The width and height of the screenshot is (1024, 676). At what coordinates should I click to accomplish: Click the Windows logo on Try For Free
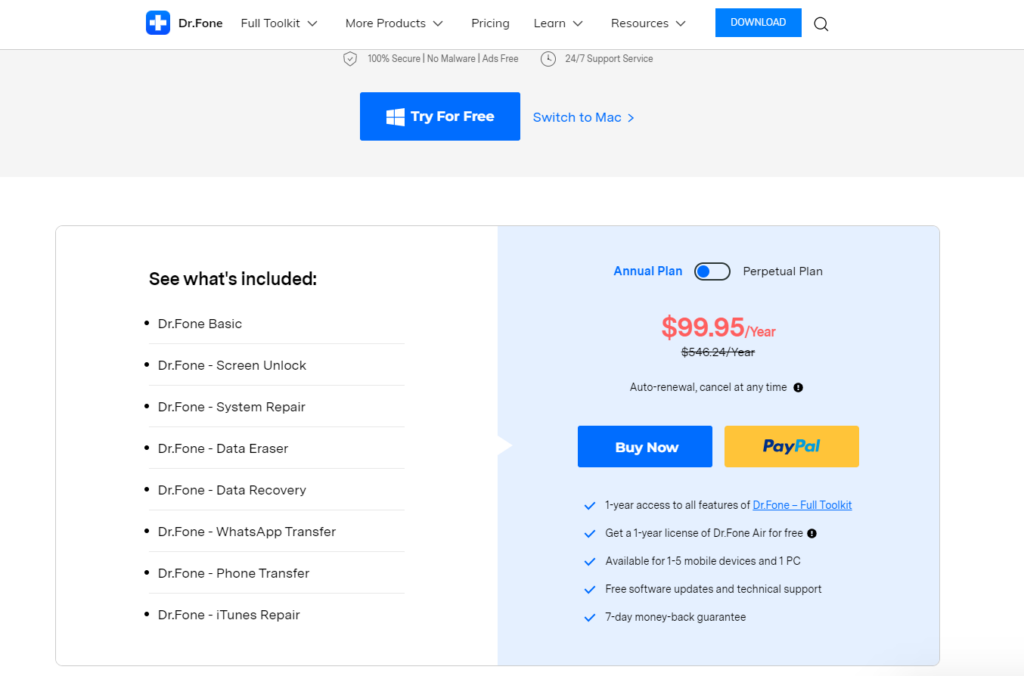click(395, 117)
